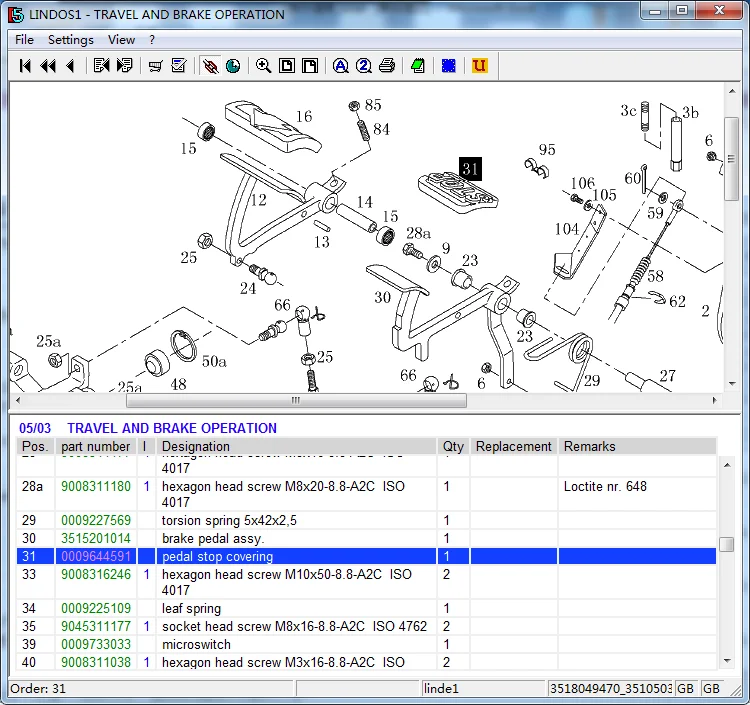Open the View menu
The image size is (750, 705).
point(121,40)
